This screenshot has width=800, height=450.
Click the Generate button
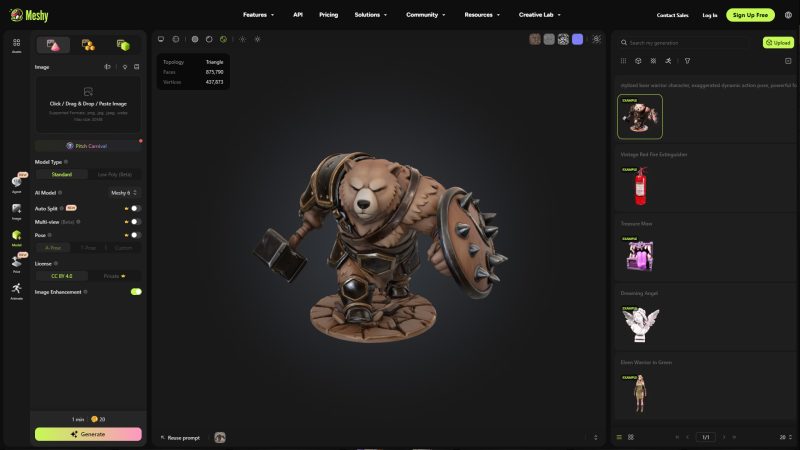88,434
